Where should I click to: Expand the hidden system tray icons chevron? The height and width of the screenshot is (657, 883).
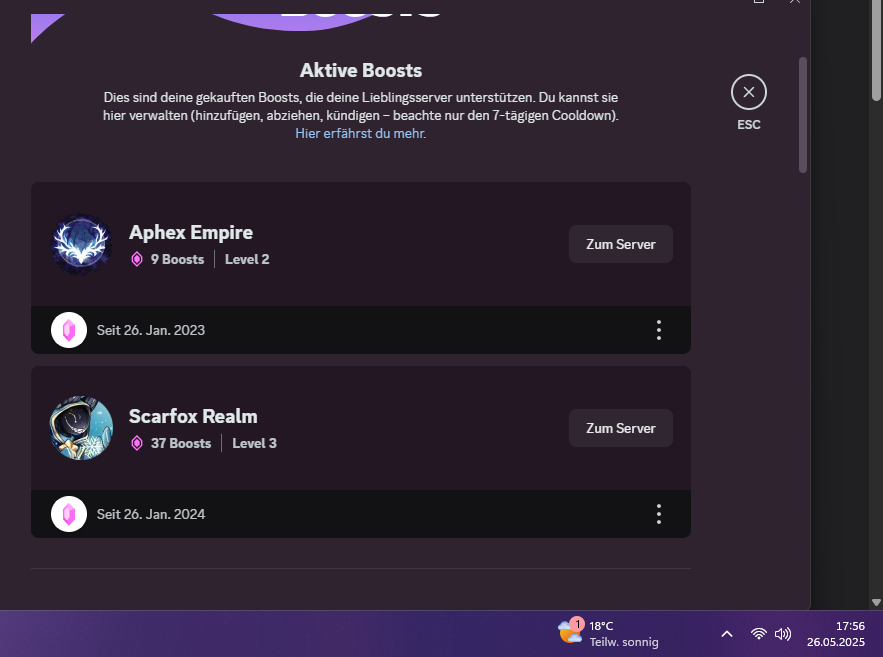click(727, 634)
